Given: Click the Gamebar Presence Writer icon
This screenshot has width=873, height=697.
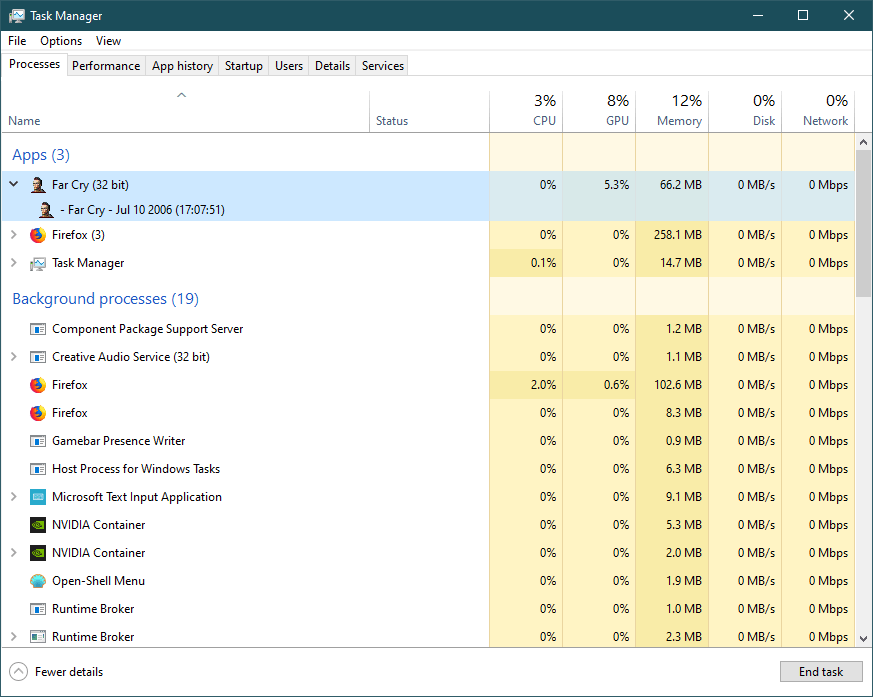Looking at the screenshot, I should pyautogui.click(x=38, y=441).
